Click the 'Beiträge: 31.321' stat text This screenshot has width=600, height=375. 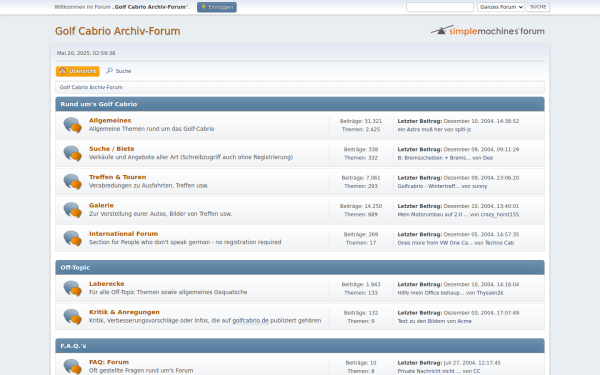coord(361,121)
